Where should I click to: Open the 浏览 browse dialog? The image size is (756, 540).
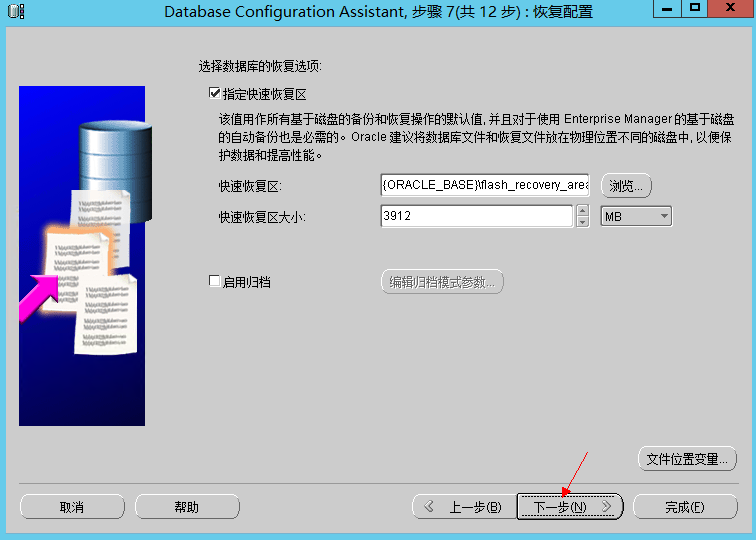(626, 185)
